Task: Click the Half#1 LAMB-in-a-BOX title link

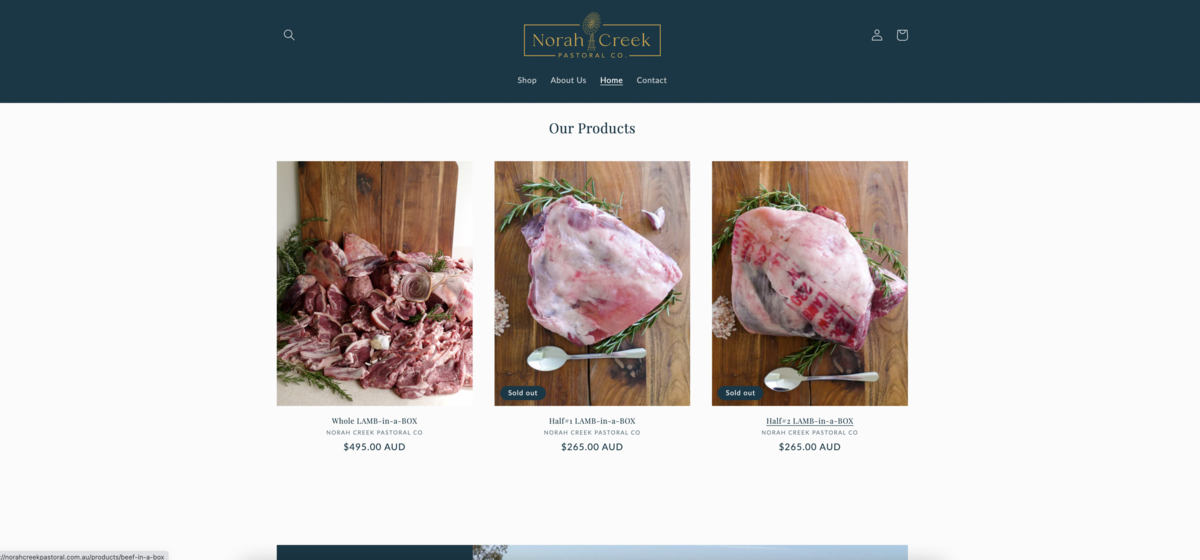Action: coord(592,421)
